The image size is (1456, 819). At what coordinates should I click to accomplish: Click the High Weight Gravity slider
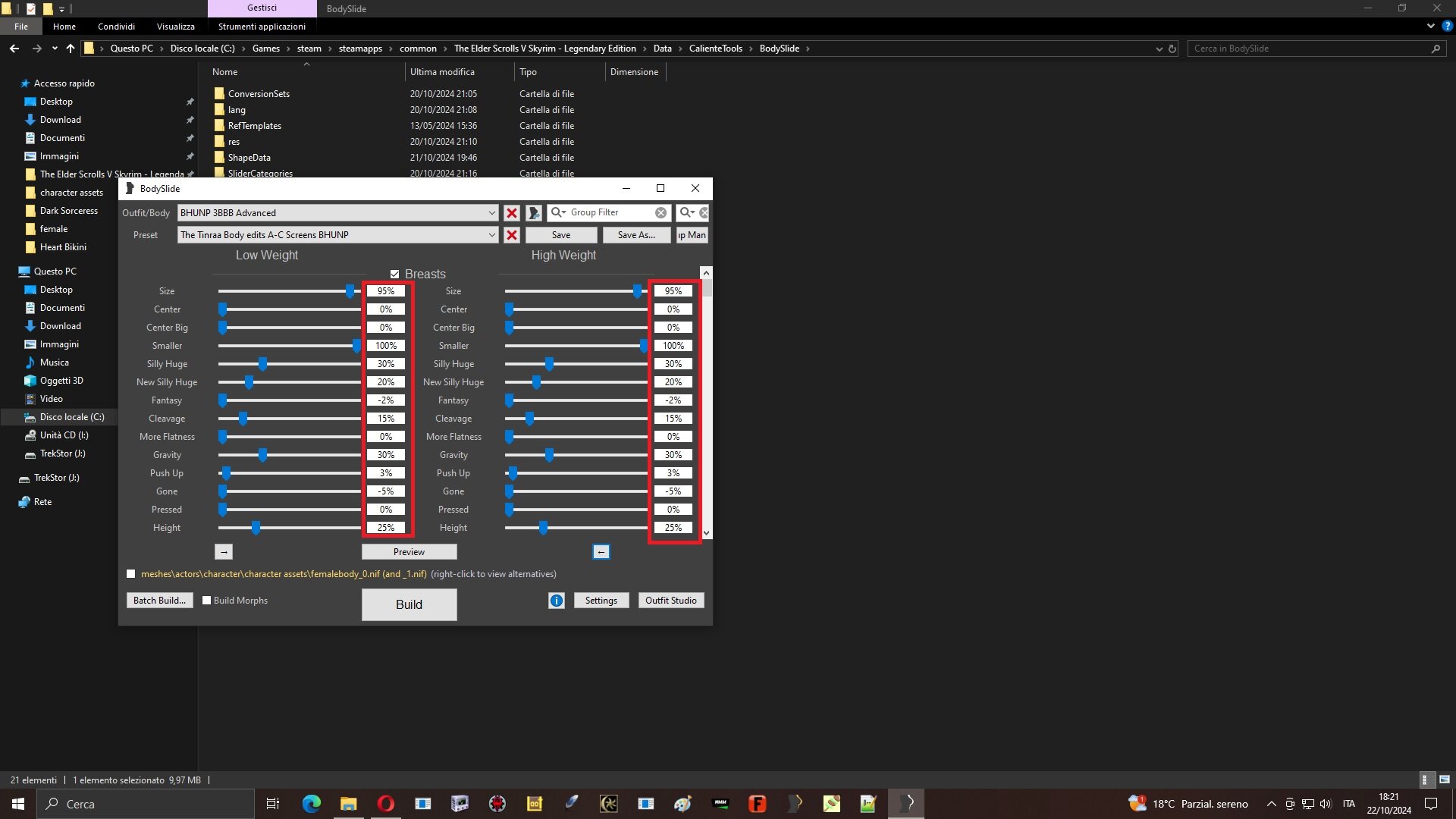click(576, 455)
